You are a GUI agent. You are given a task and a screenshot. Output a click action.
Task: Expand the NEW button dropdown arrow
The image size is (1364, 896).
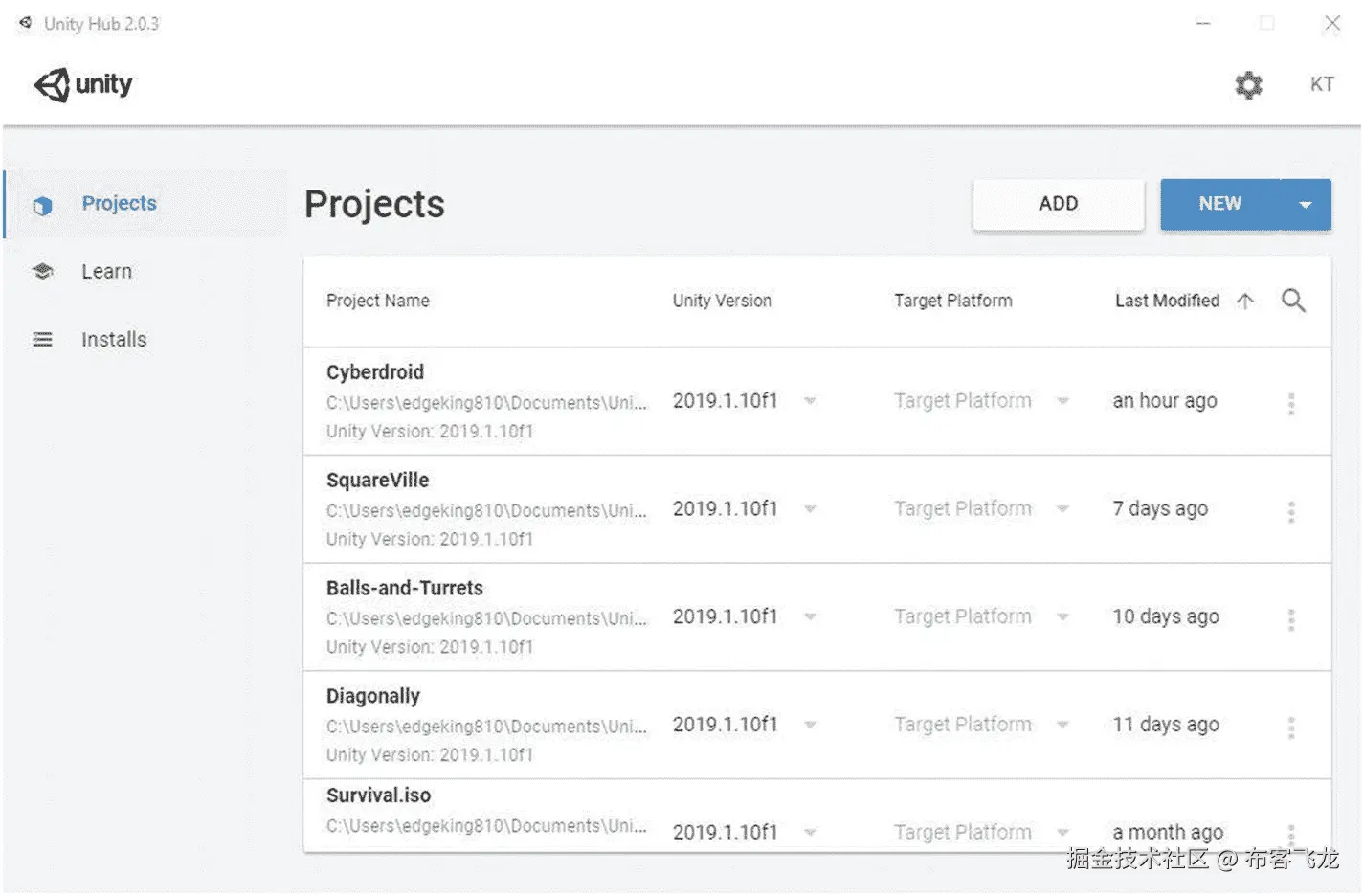pos(1306,205)
